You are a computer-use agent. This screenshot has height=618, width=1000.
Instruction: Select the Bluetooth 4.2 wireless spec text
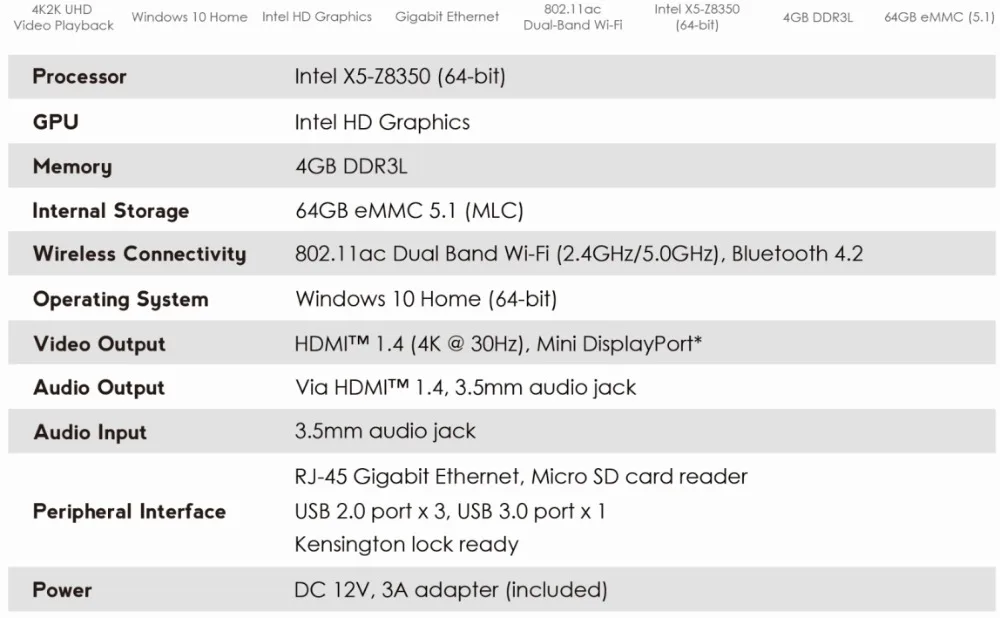pos(797,254)
